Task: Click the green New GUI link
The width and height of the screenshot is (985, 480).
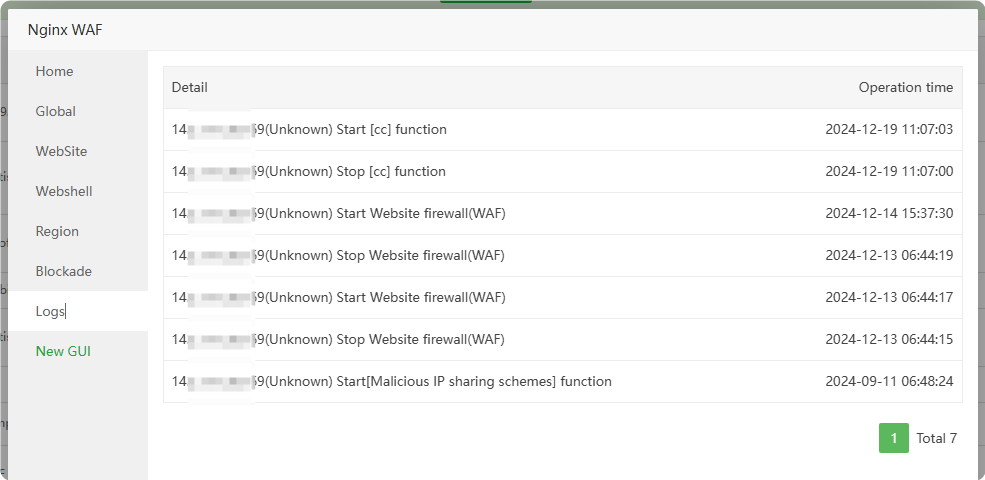Action: click(63, 352)
